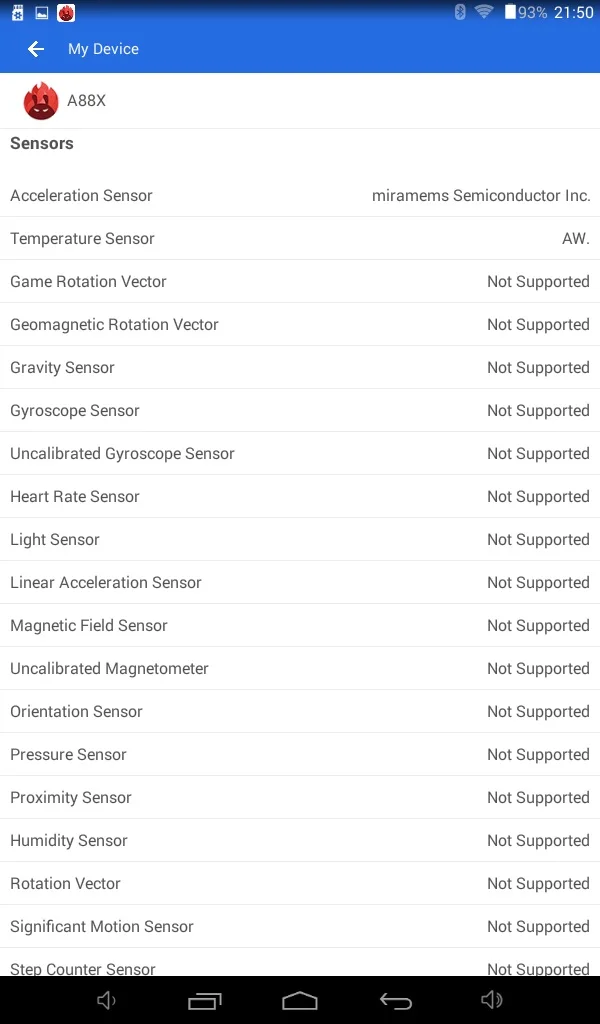
Task: Tap the Significant Motion Sensor row
Action: (300, 926)
